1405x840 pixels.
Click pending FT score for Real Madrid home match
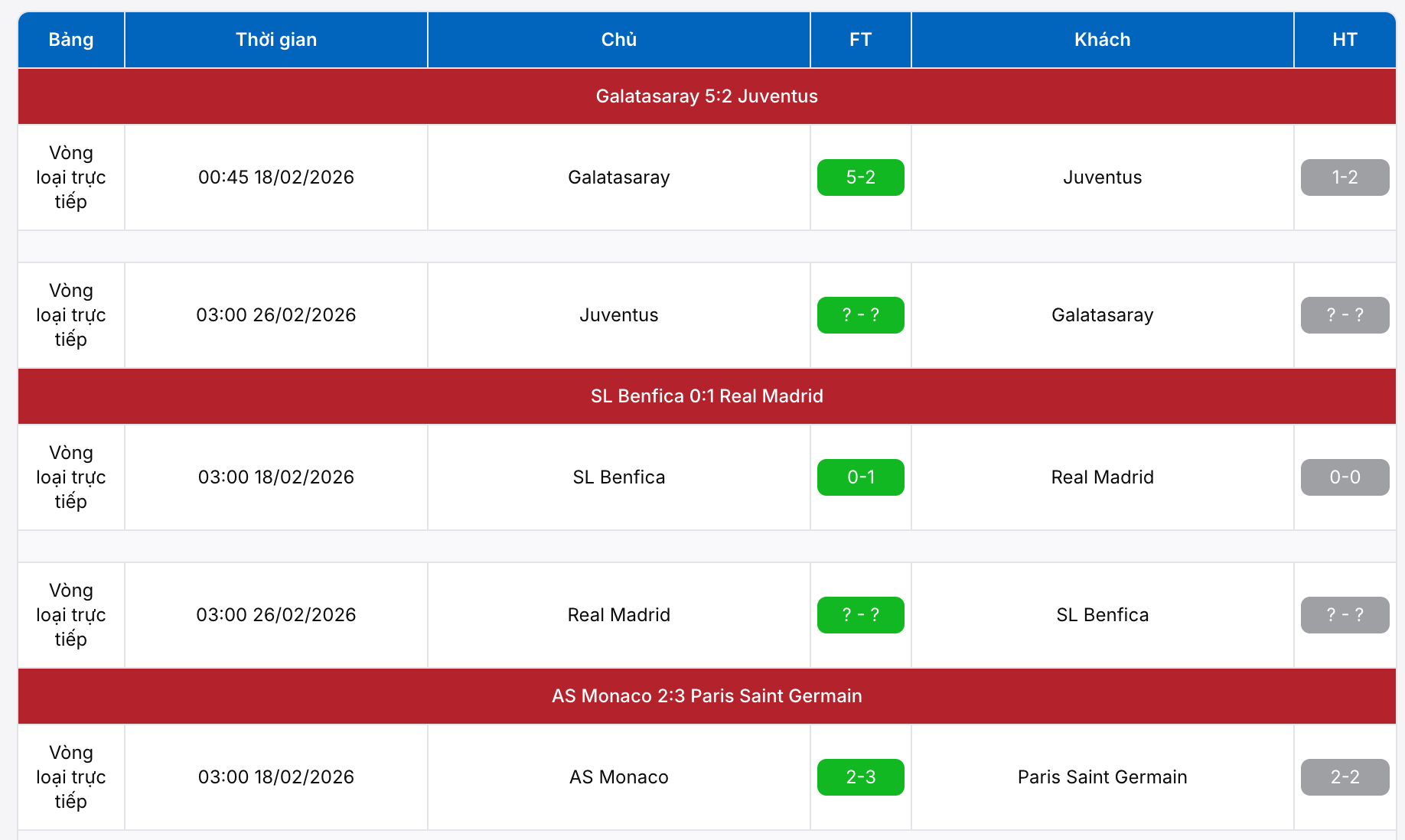(860, 615)
